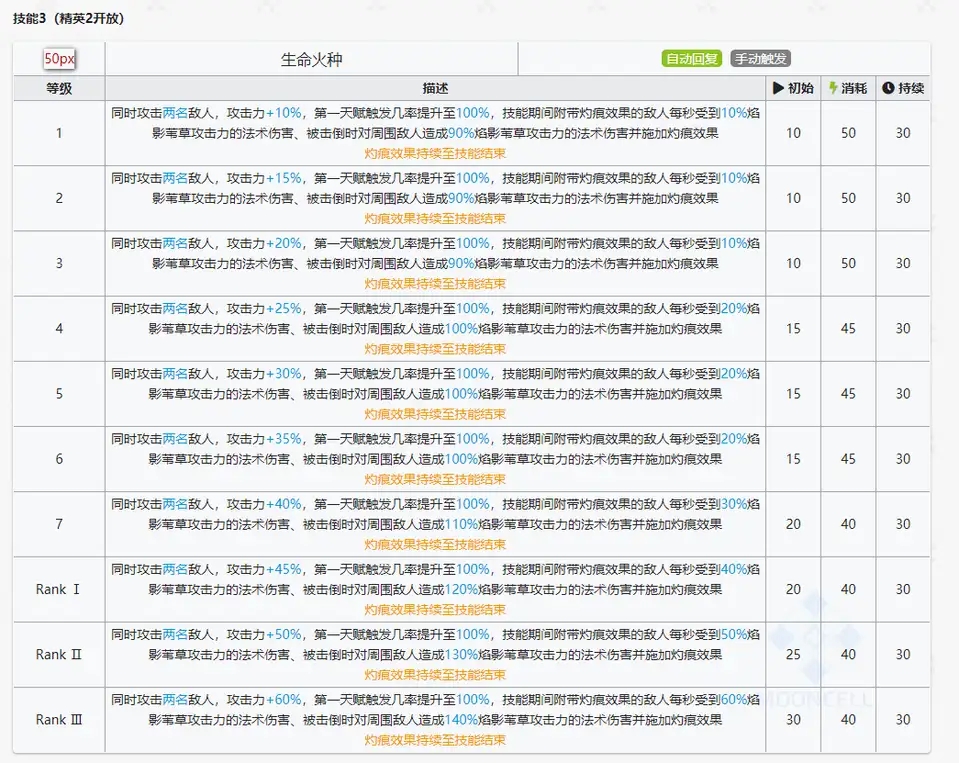The image size is (959, 763).
Task: Click the green lightning icon beside 消耗
Action: coord(833,88)
